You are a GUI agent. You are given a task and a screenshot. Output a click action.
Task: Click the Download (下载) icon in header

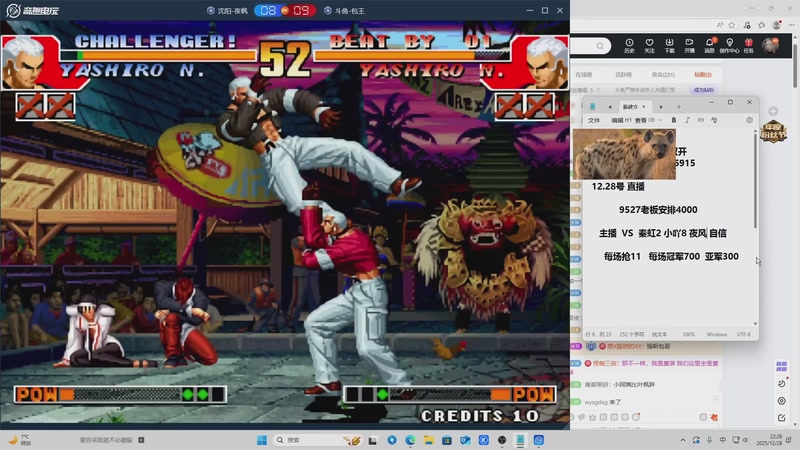coord(669,45)
